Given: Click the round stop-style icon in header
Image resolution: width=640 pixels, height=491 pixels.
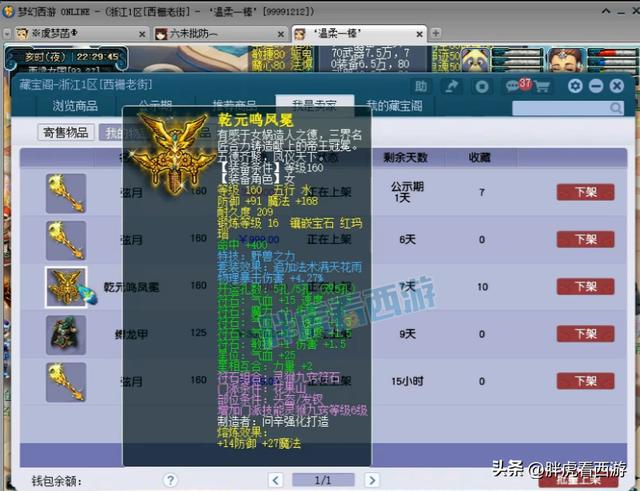Looking at the screenshot, I should point(482,86).
